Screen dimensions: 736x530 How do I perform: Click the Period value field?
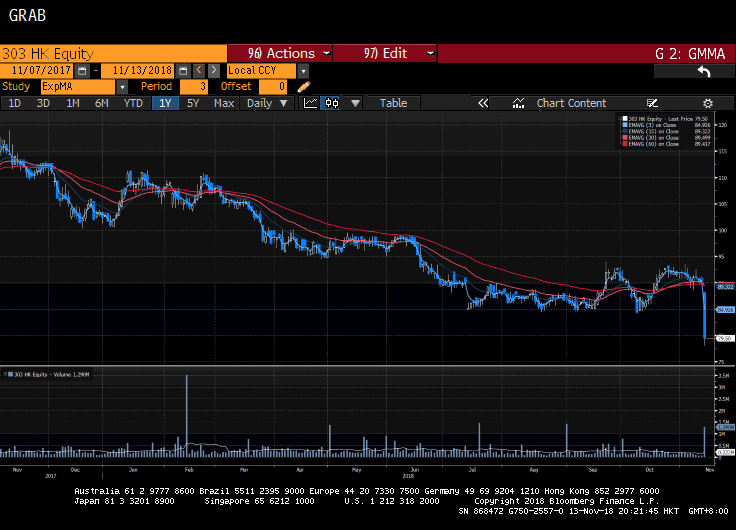point(194,87)
